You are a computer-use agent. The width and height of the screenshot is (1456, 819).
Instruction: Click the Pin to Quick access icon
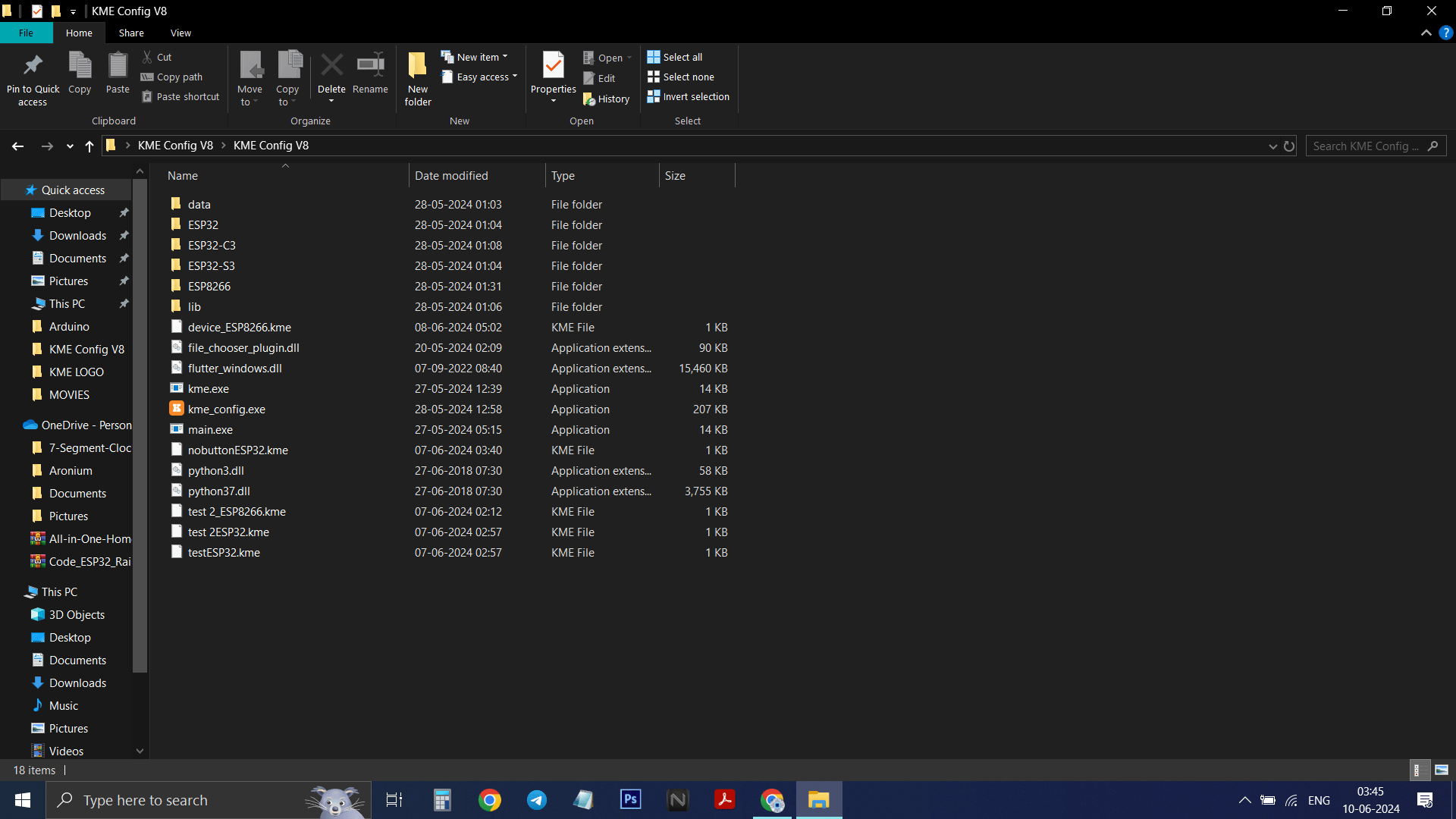33,67
